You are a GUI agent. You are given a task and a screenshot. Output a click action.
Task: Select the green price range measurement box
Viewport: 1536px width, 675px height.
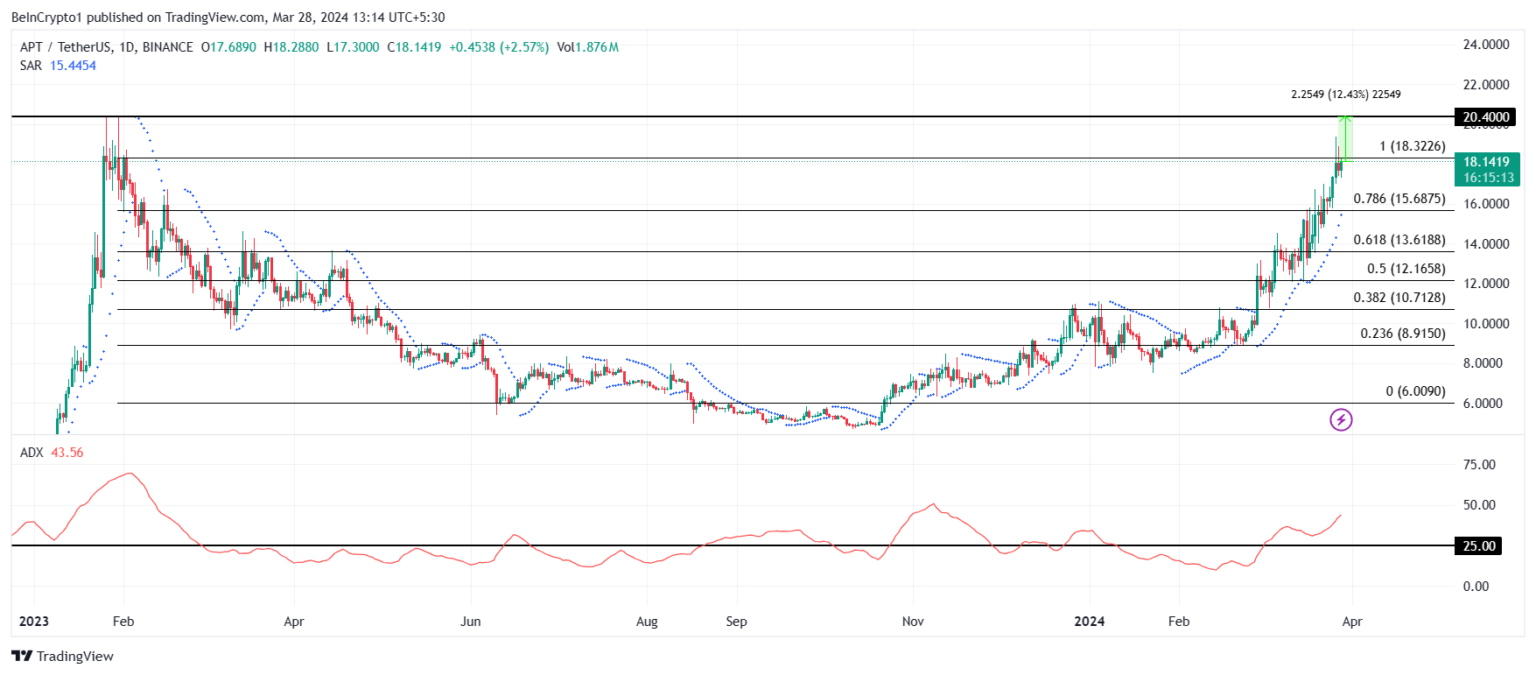pos(1346,139)
